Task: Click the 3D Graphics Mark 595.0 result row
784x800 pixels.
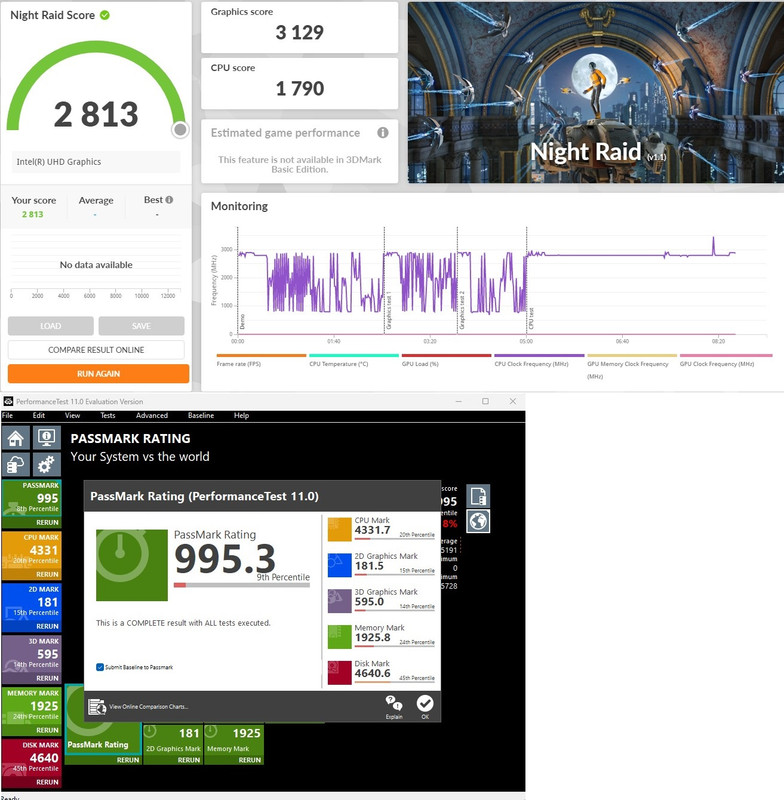Action: tap(381, 601)
